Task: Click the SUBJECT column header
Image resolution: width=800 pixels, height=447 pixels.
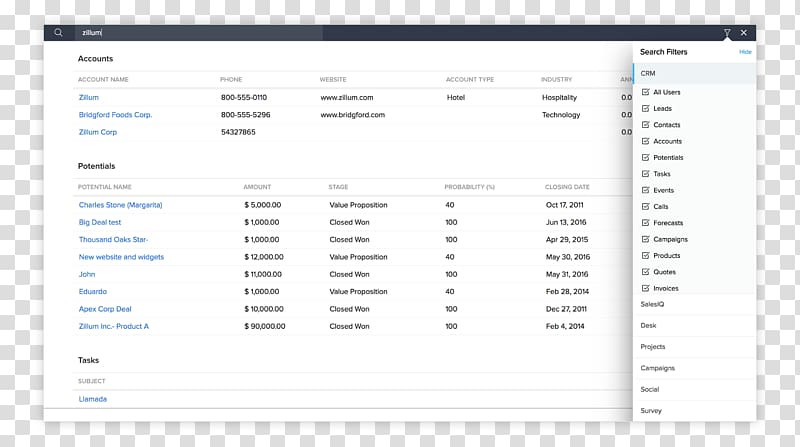Action: coord(92,381)
